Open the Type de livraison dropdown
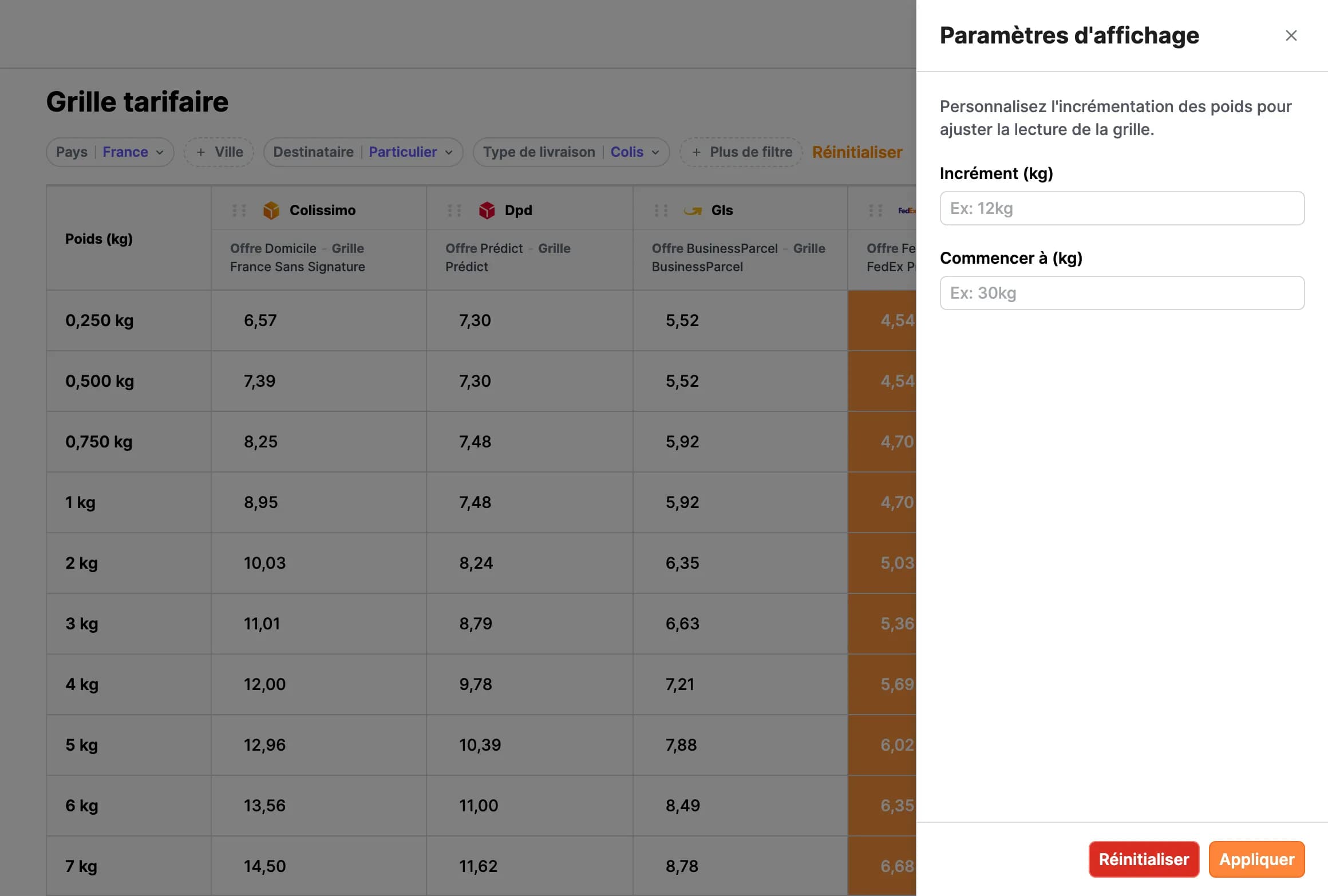1328x896 pixels. [x=571, y=152]
